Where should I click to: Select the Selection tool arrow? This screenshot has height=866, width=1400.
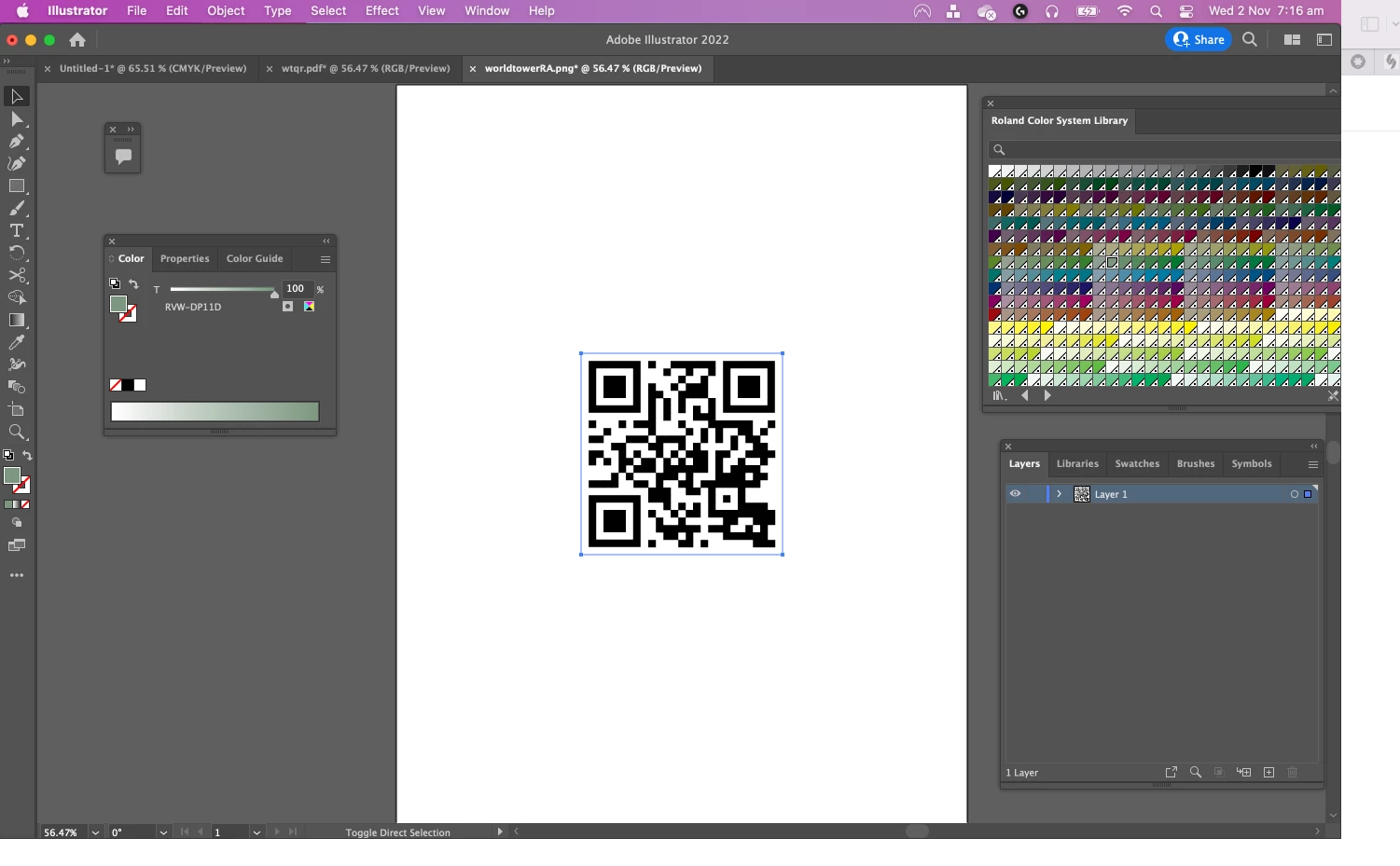[x=16, y=96]
